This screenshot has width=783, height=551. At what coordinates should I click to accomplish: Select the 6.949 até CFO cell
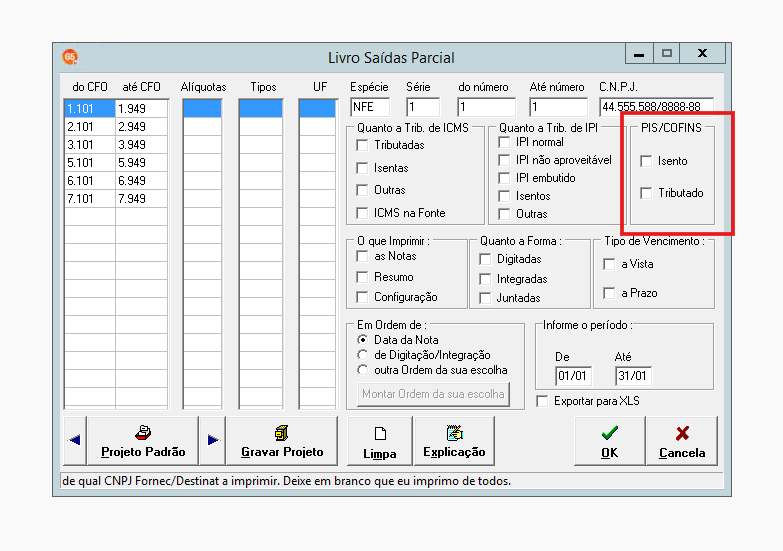142,181
